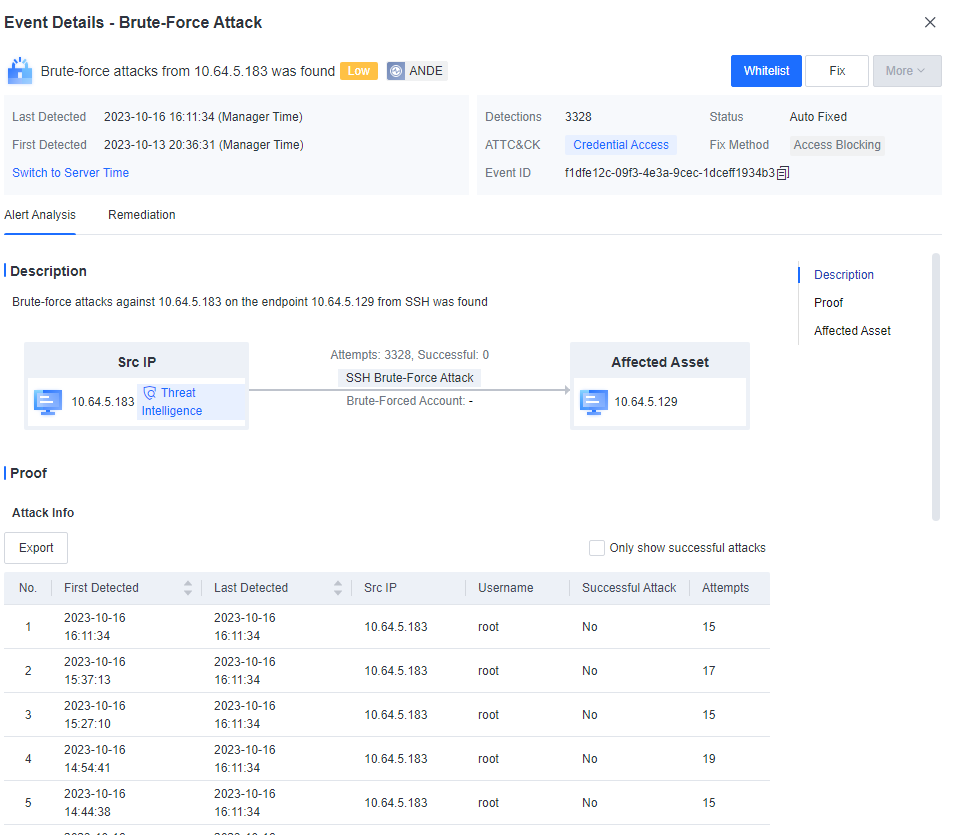Screen dimensions: 958x835
Task: Copy the Event ID using copy icon
Action: [x=783, y=173]
